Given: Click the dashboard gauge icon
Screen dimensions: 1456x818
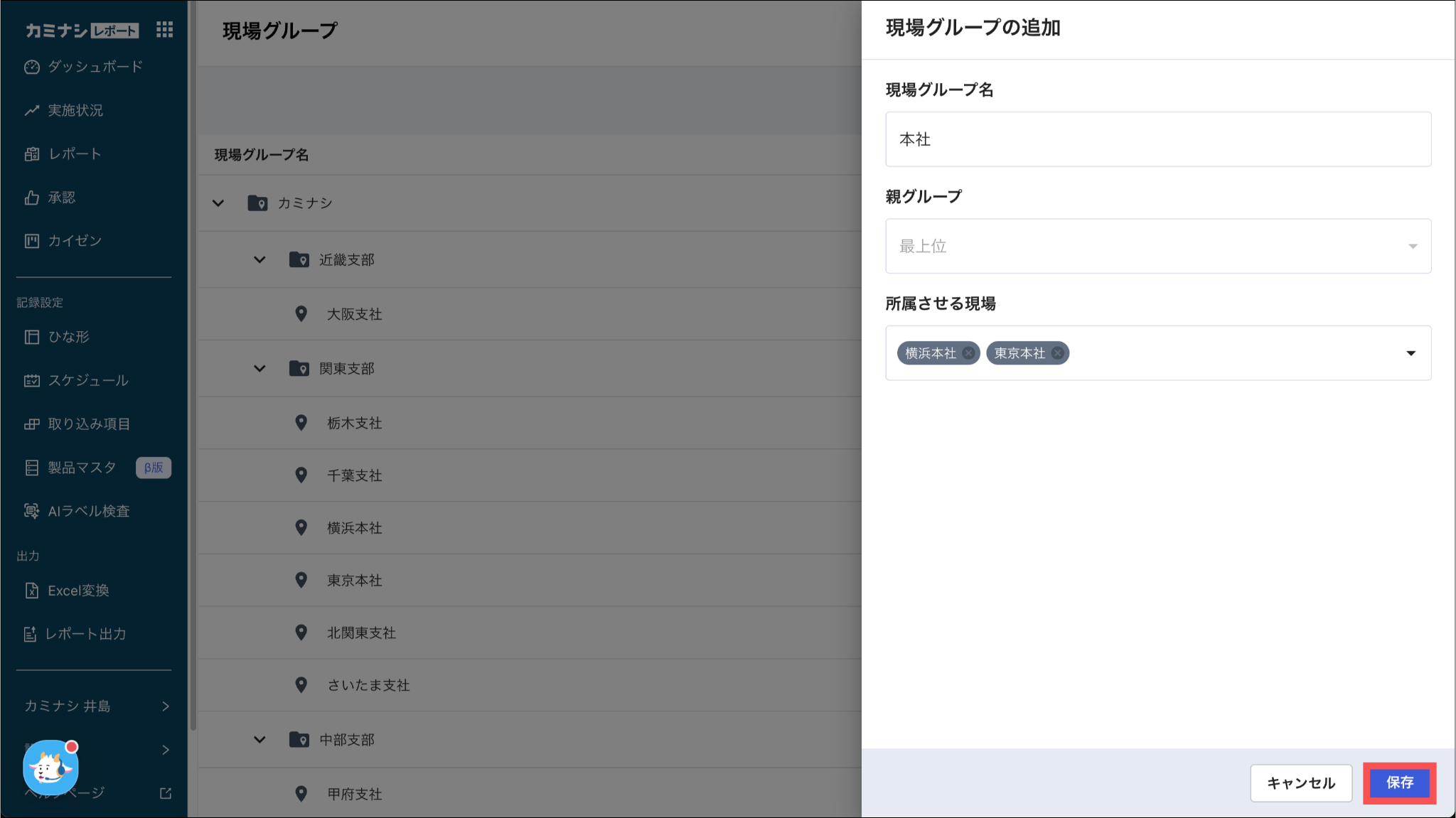Looking at the screenshot, I should tap(31, 67).
